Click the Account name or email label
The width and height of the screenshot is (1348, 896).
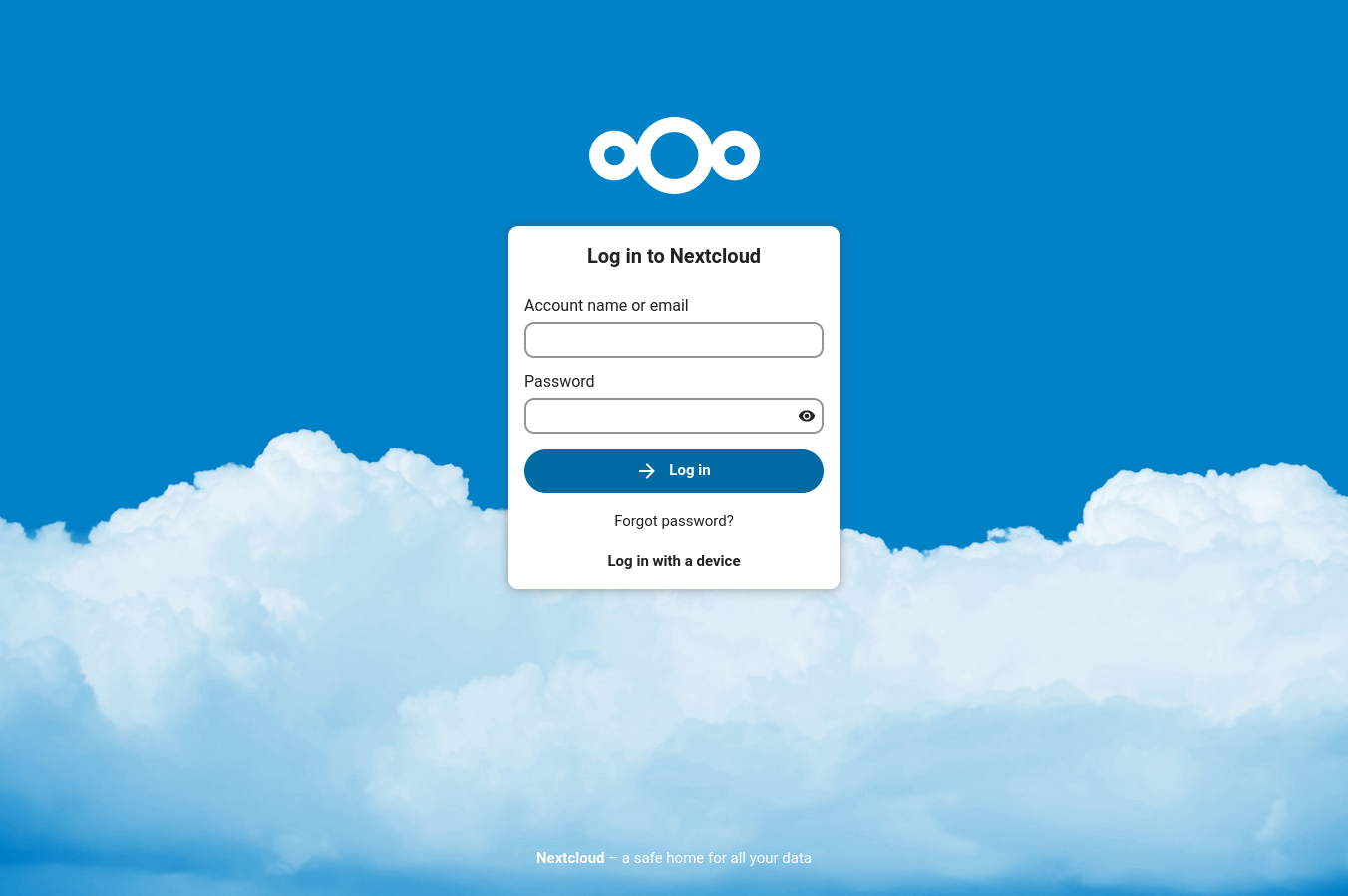click(606, 305)
